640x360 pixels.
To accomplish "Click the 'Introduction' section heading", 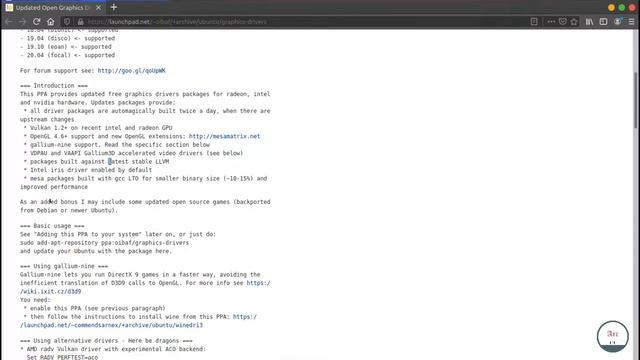I will point(54,86).
